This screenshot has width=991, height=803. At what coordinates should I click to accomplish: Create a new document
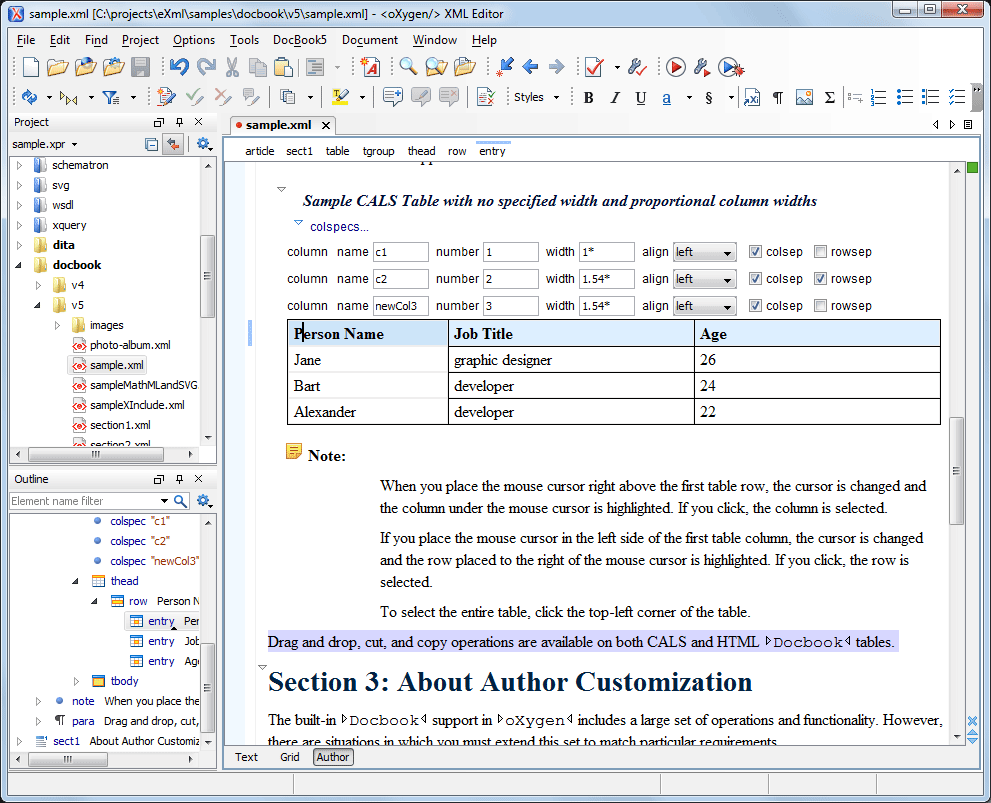click(30, 66)
